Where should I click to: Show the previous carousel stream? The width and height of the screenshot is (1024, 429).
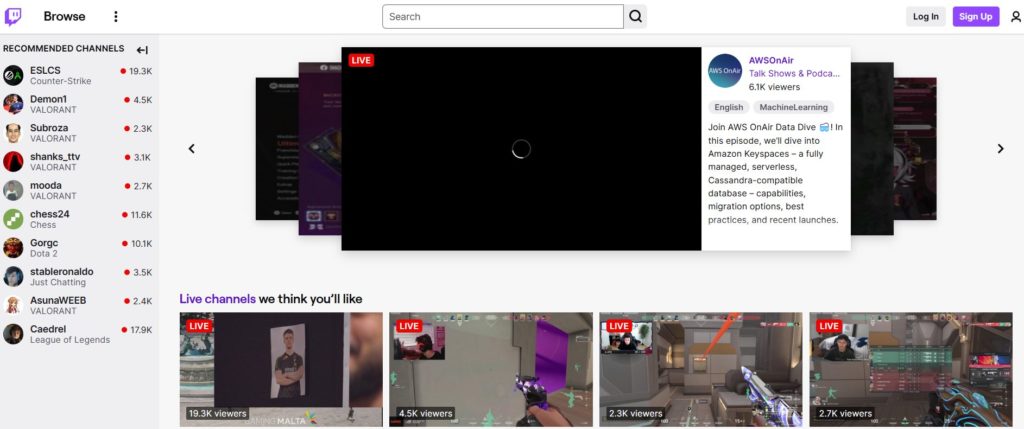tap(192, 149)
